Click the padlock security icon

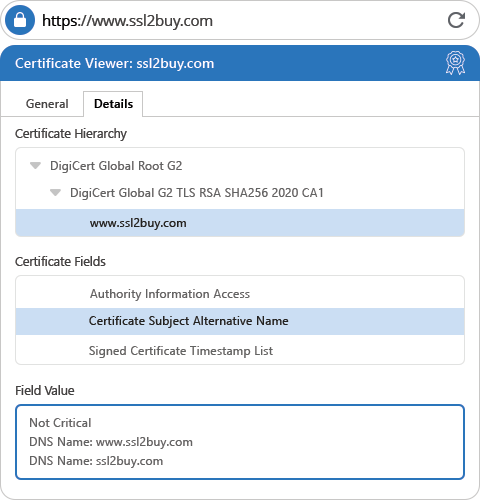pyautogui.click(x=20, y=20)
